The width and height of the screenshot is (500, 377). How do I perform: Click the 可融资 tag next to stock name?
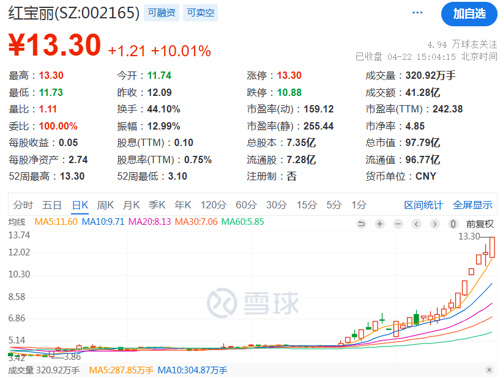(161, 13)
